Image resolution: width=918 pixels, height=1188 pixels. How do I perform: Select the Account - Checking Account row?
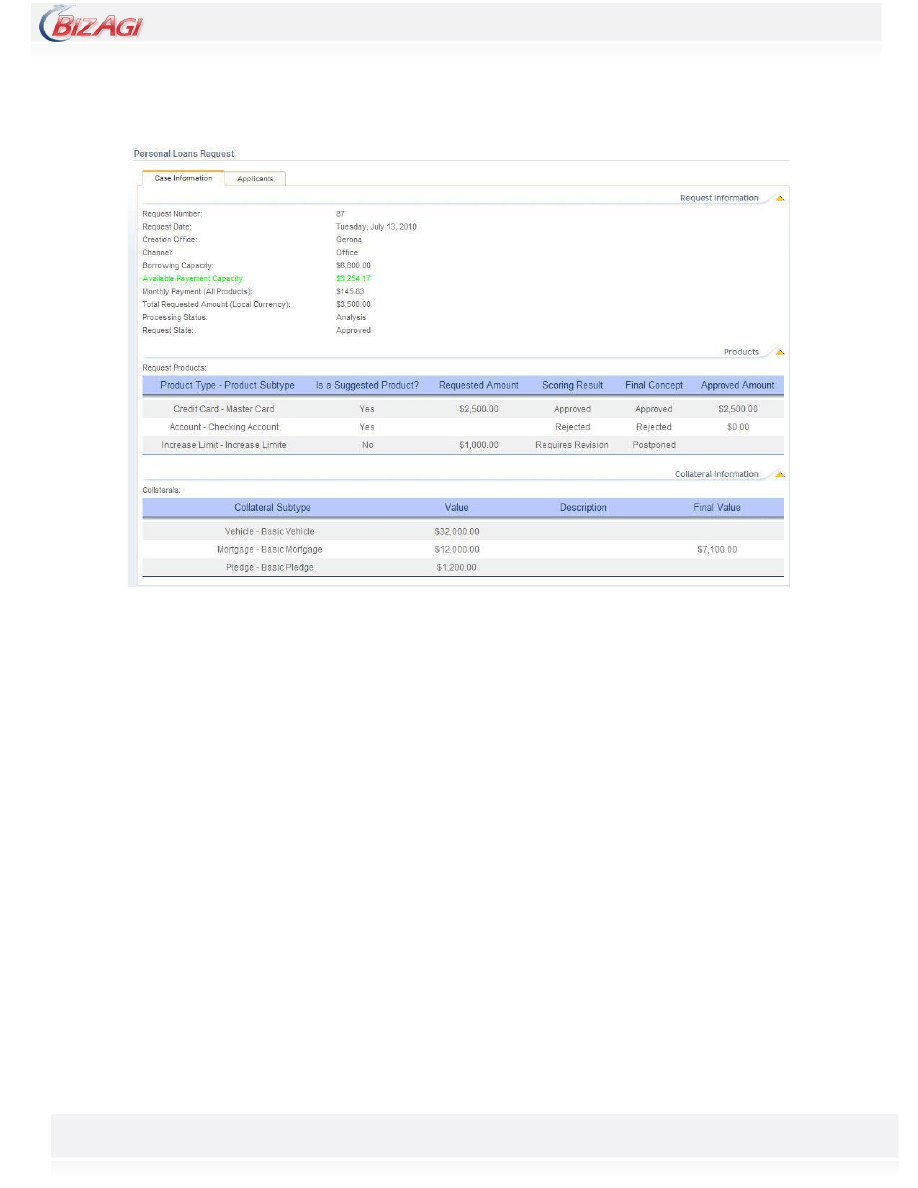(224, 427)
